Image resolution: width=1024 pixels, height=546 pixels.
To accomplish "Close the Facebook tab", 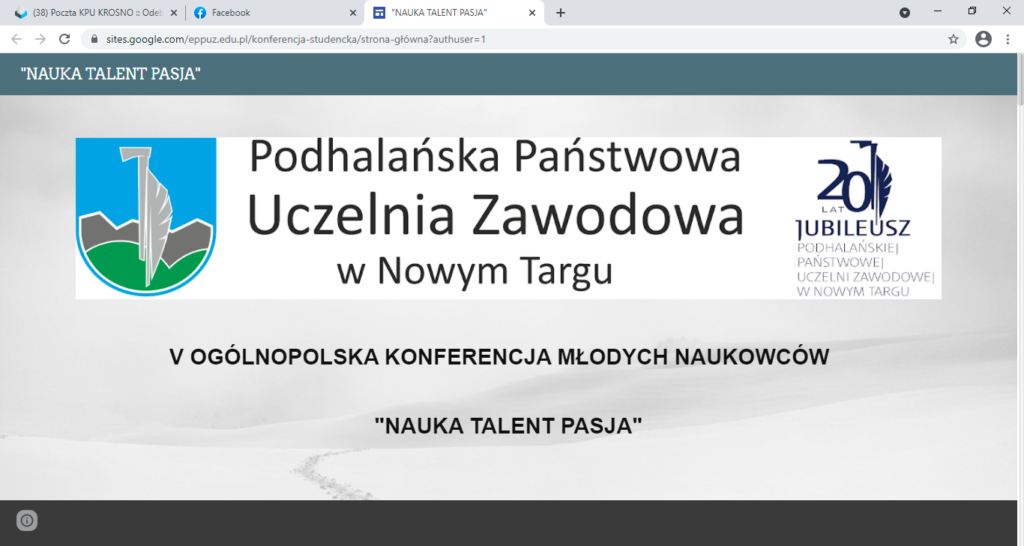I will click(353, 12).
